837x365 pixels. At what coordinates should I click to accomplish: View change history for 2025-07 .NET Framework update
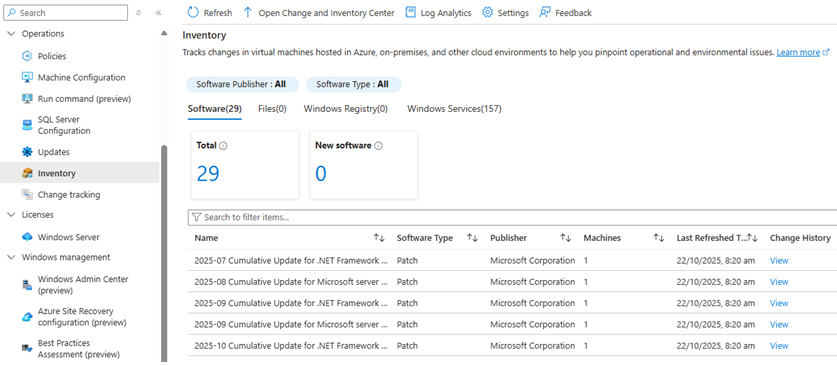[779, 260]
